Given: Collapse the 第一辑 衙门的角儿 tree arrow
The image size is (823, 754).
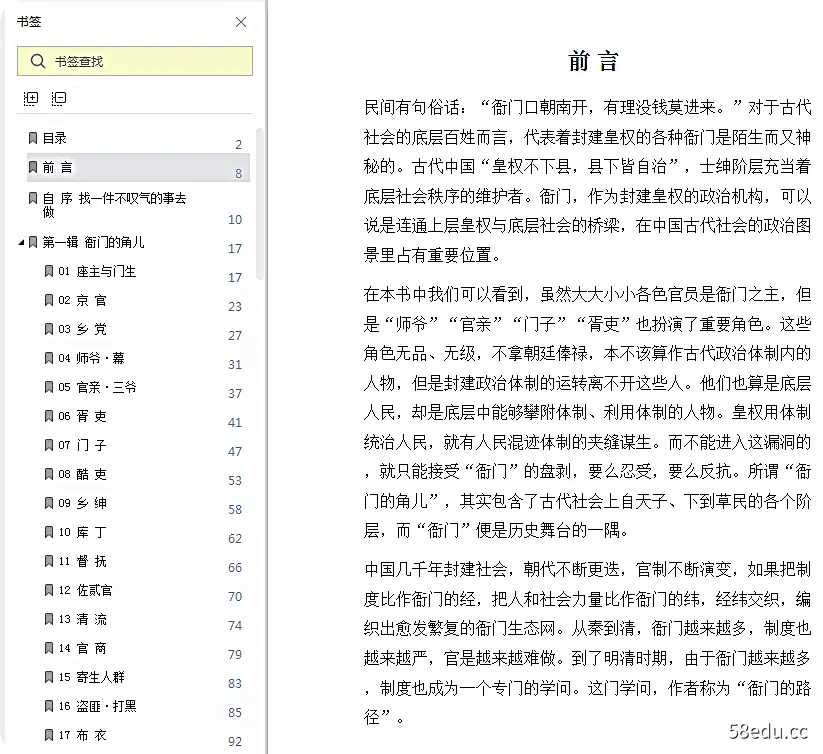Looking at the screenshot, I should (22, 242).
